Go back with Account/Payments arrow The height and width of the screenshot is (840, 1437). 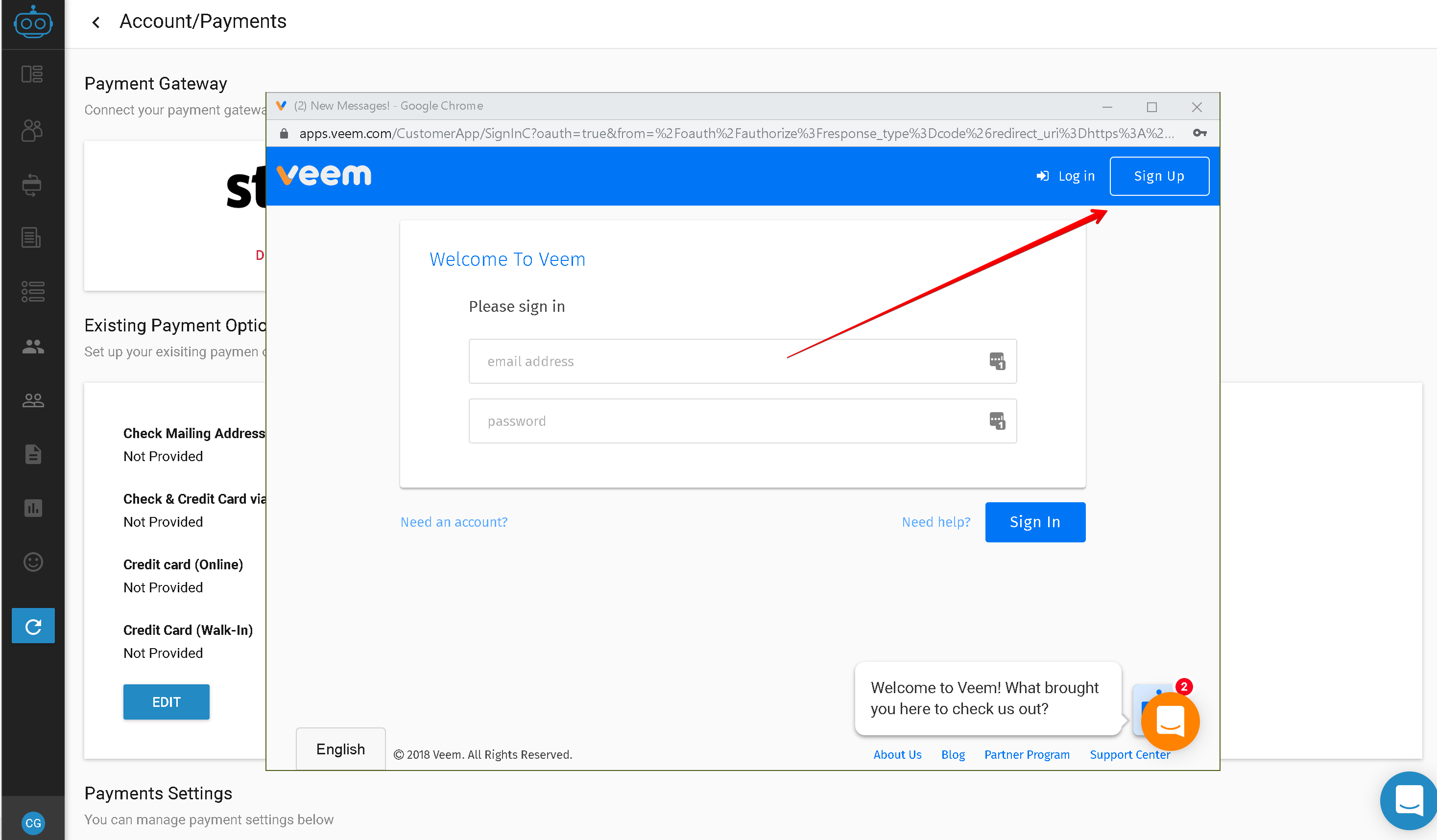(x=96, y=22)
